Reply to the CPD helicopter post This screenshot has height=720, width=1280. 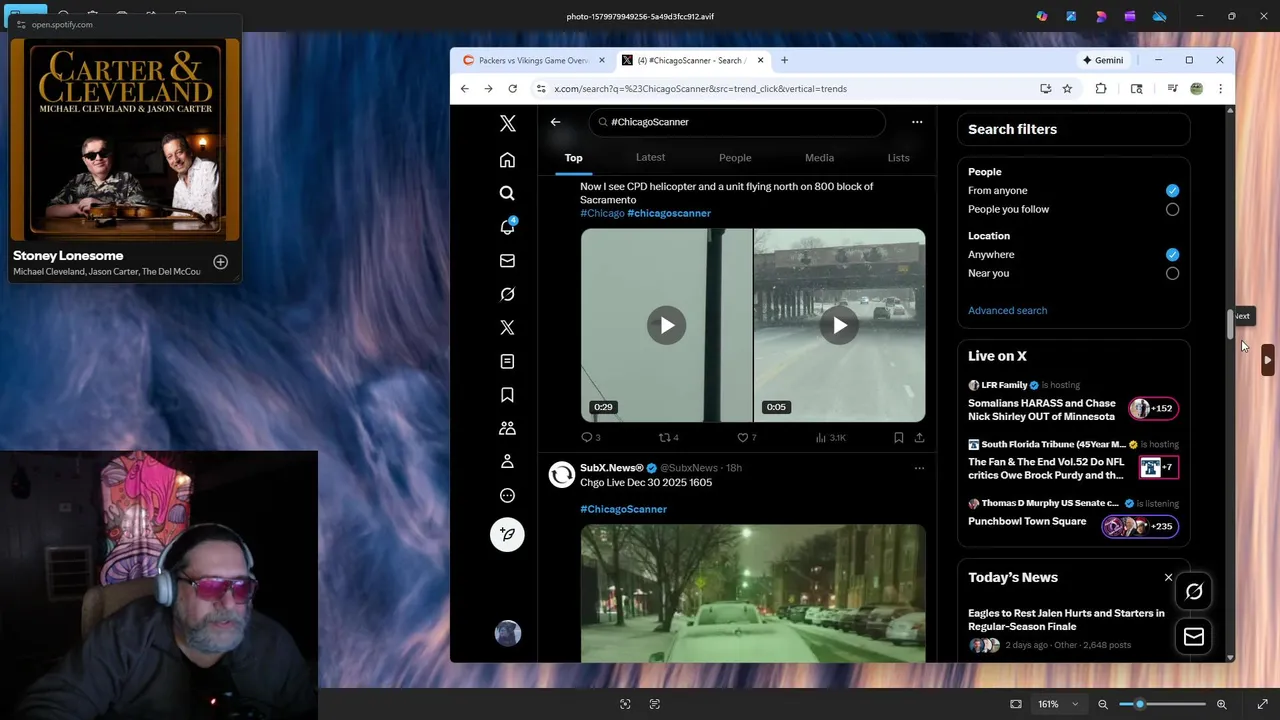point(590,437)
